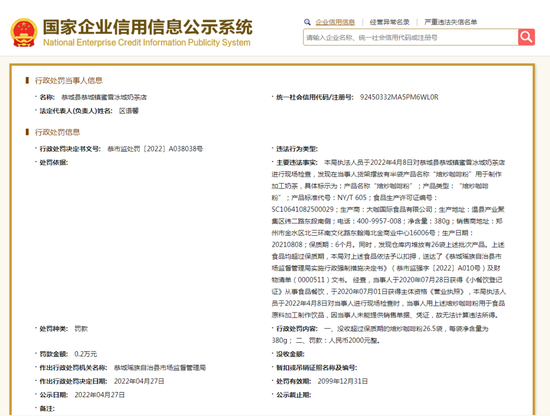The height and width of the screenshot is (416, 550).
Task: Click the small blue magnifier icon
Action: coord(307,22)
